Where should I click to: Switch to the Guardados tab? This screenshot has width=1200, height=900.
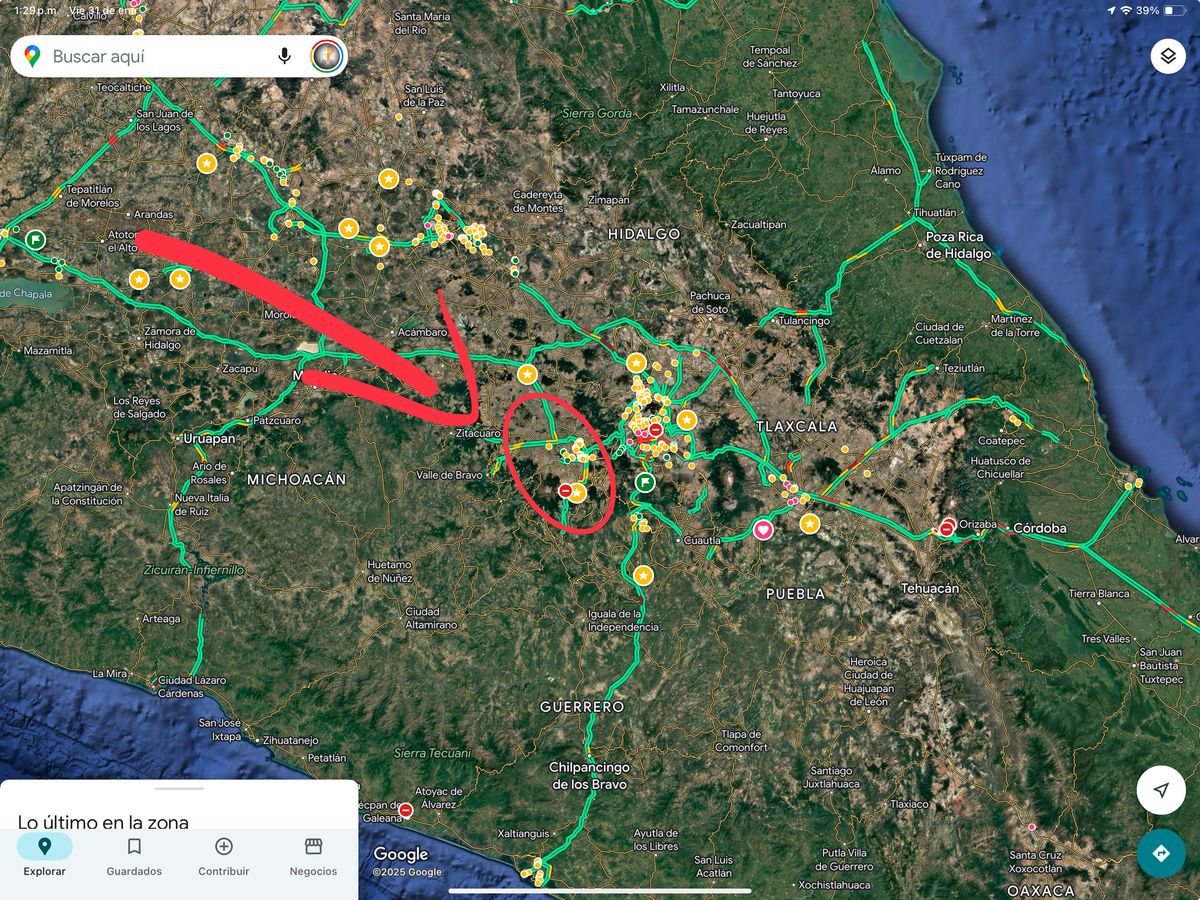point(134,856)
